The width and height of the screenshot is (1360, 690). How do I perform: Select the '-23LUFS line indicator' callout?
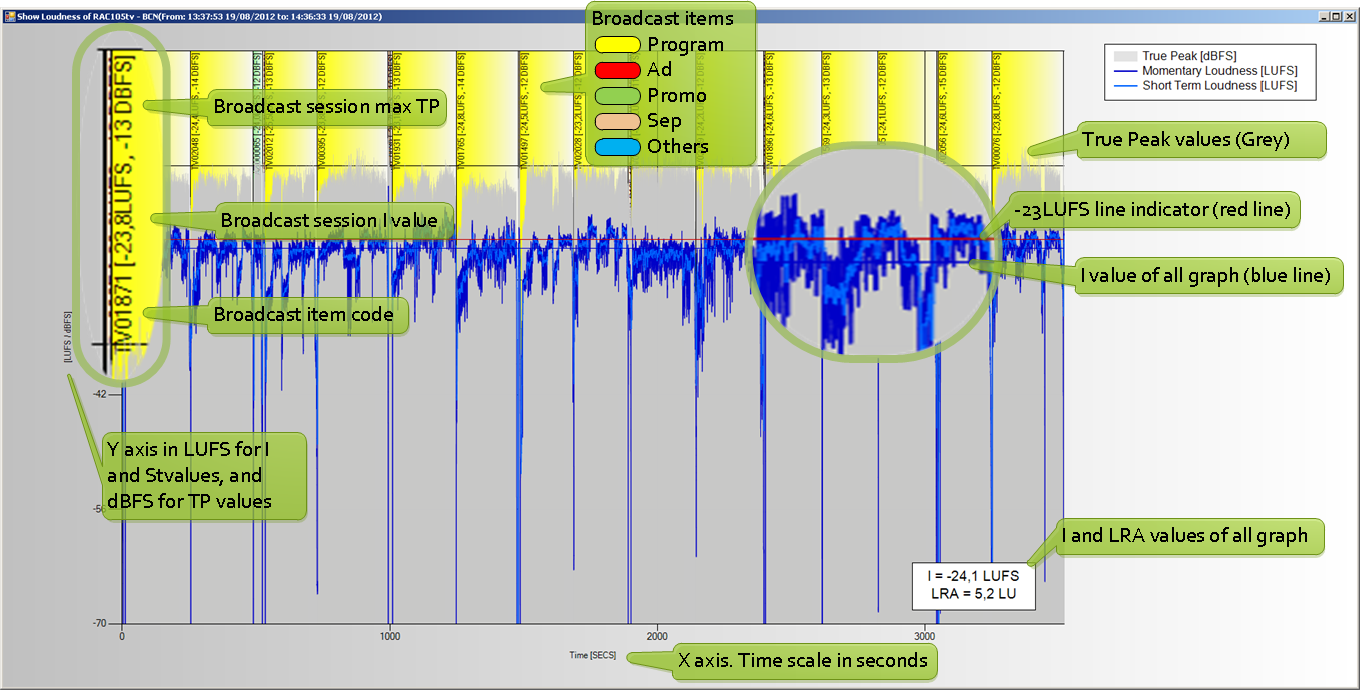pos(1156,209)
